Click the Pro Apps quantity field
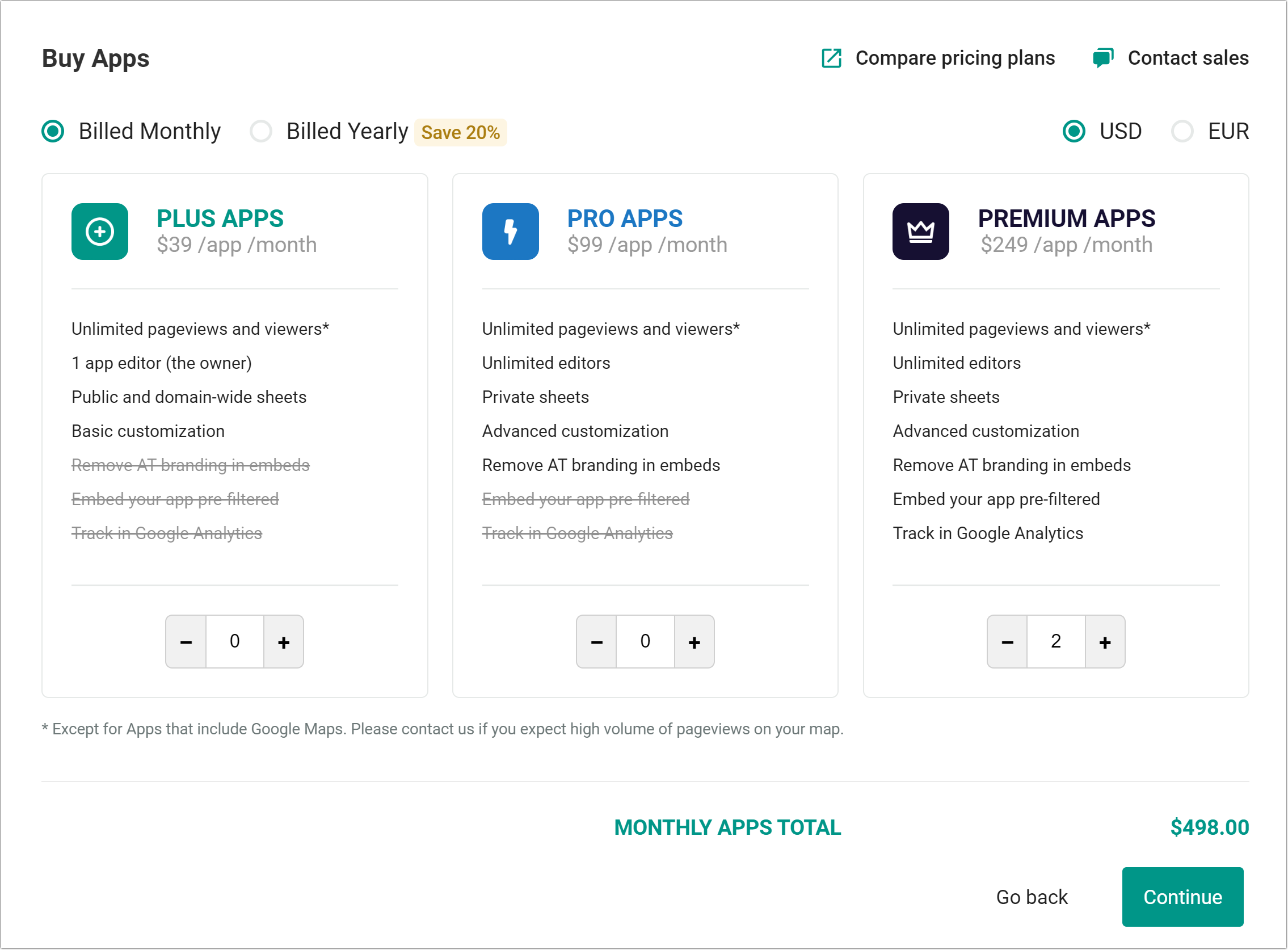The height and width of the screenshot is (950, 1288). pos(646,642)
